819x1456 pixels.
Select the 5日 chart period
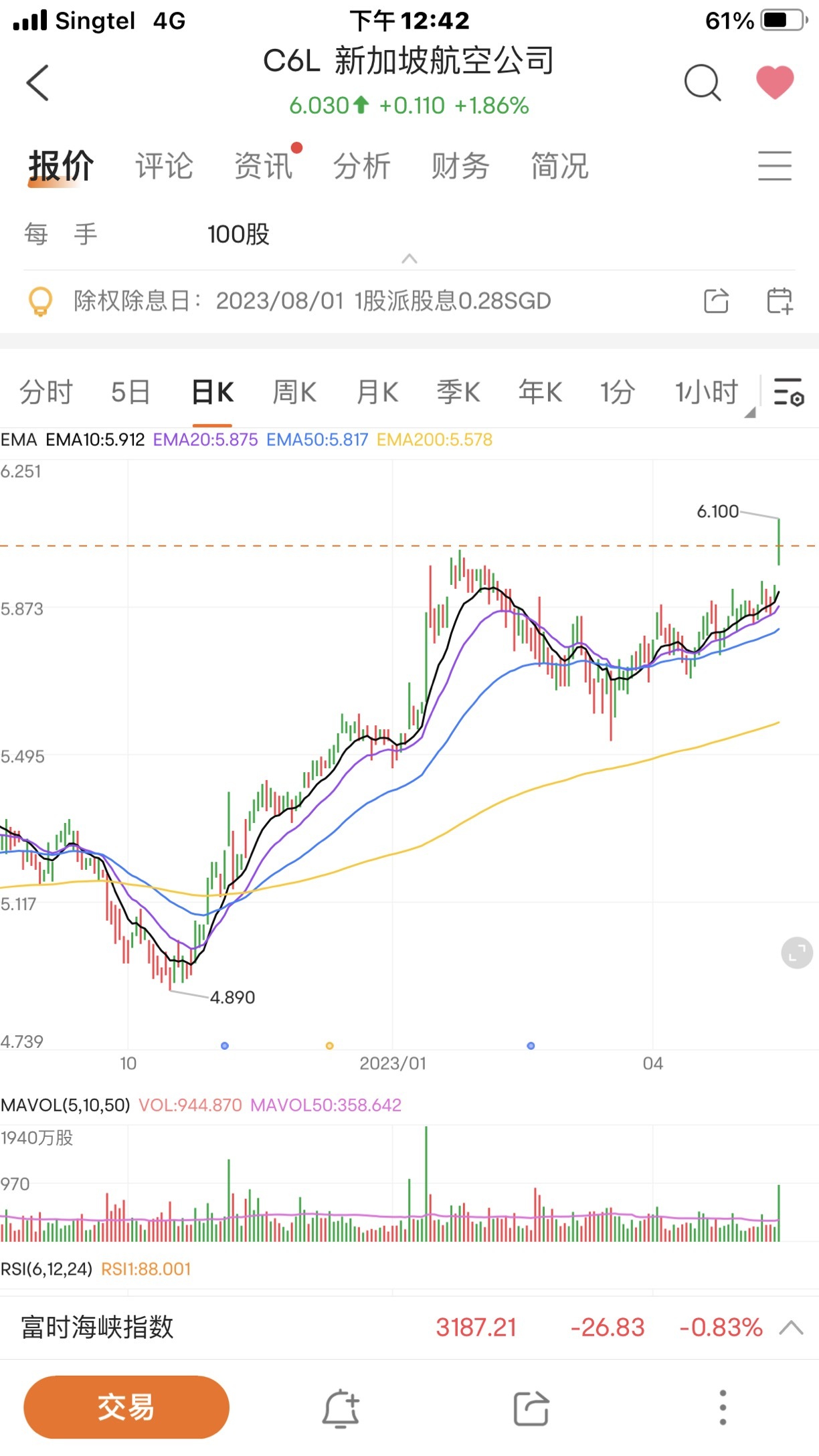130,392
